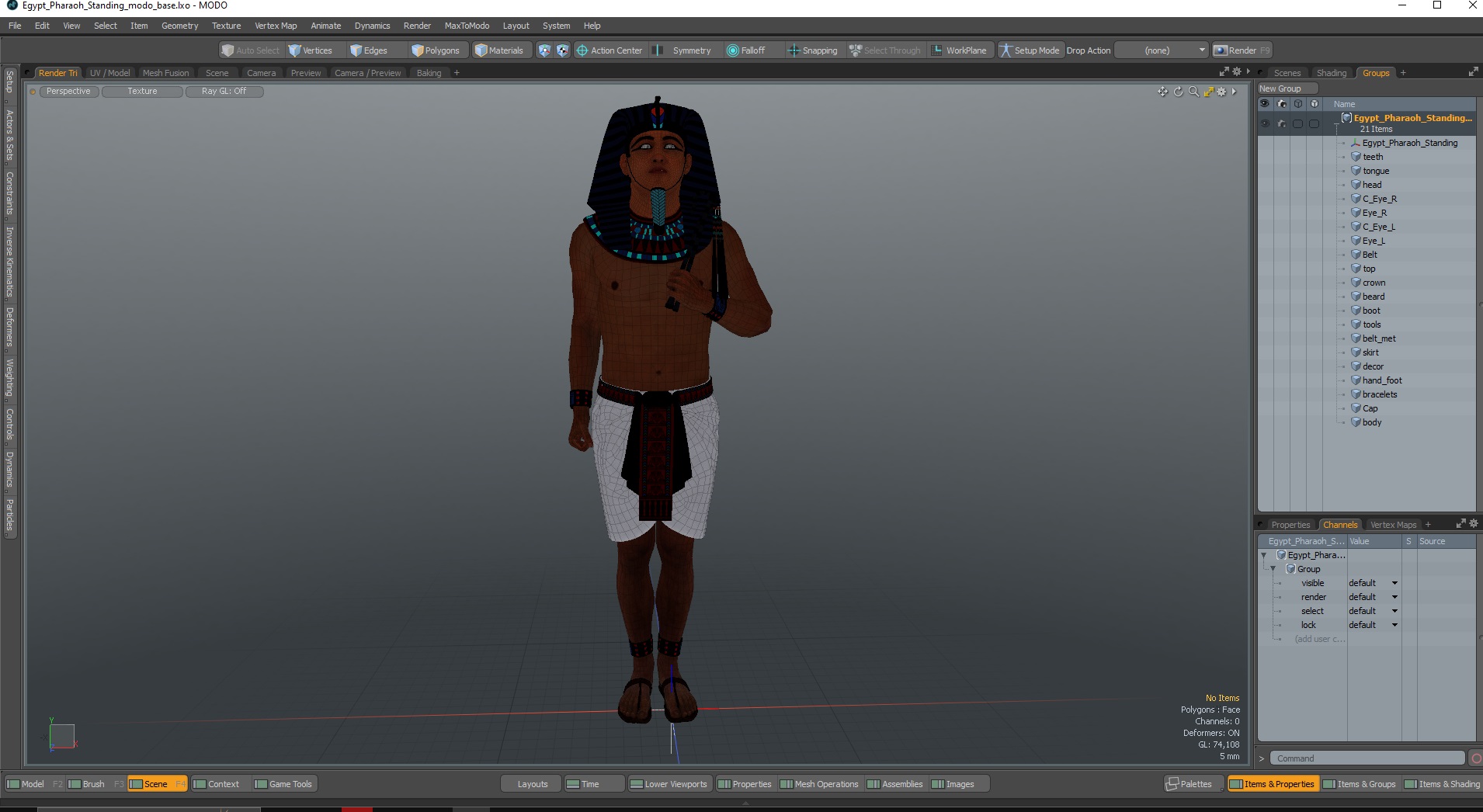Switch to the Vertex Maps tab
The image size is (1483, 812).
pyautogui.click(x=1393, y=525)
